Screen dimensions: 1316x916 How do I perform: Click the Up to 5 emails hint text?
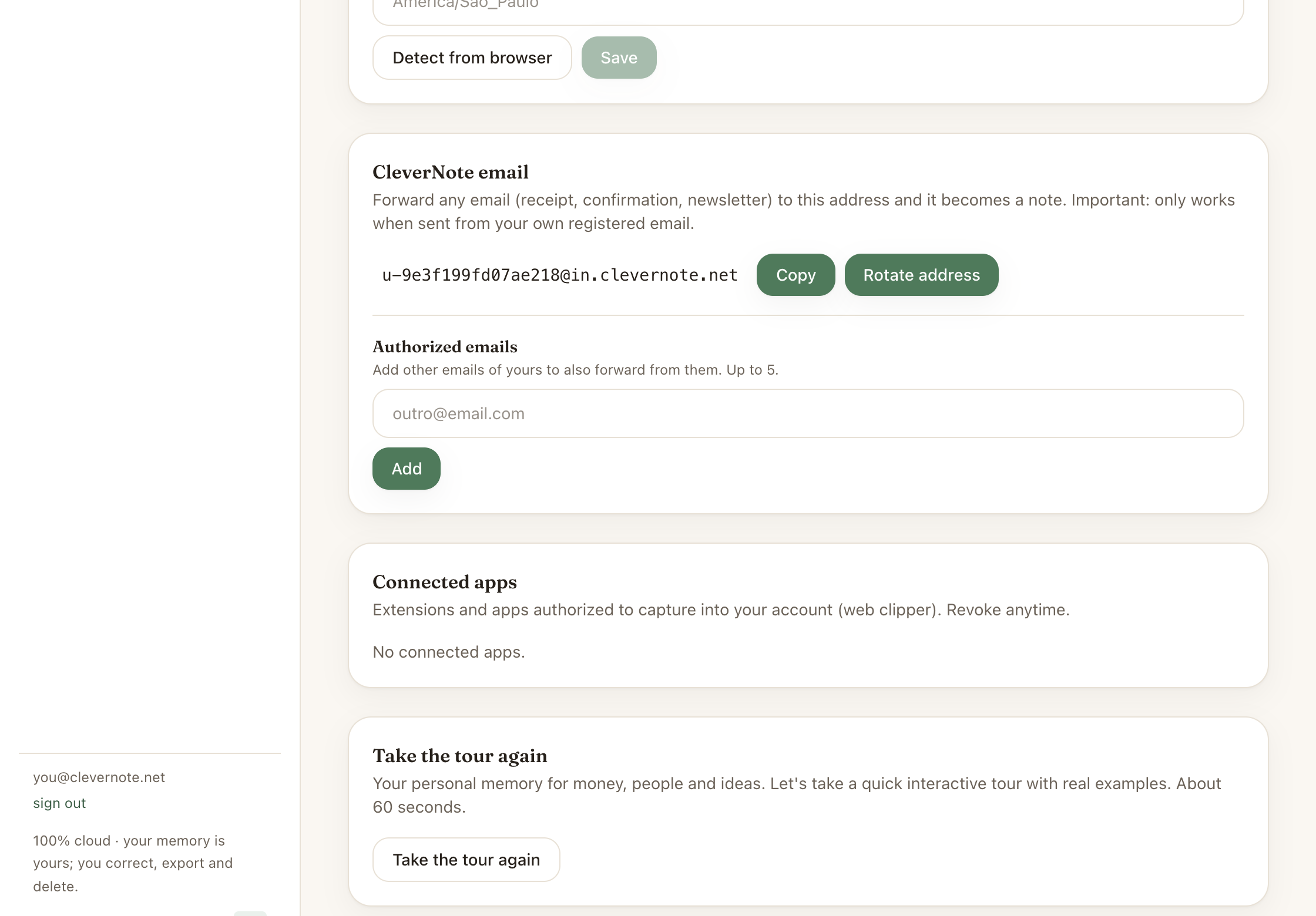(x=576, y=370)
